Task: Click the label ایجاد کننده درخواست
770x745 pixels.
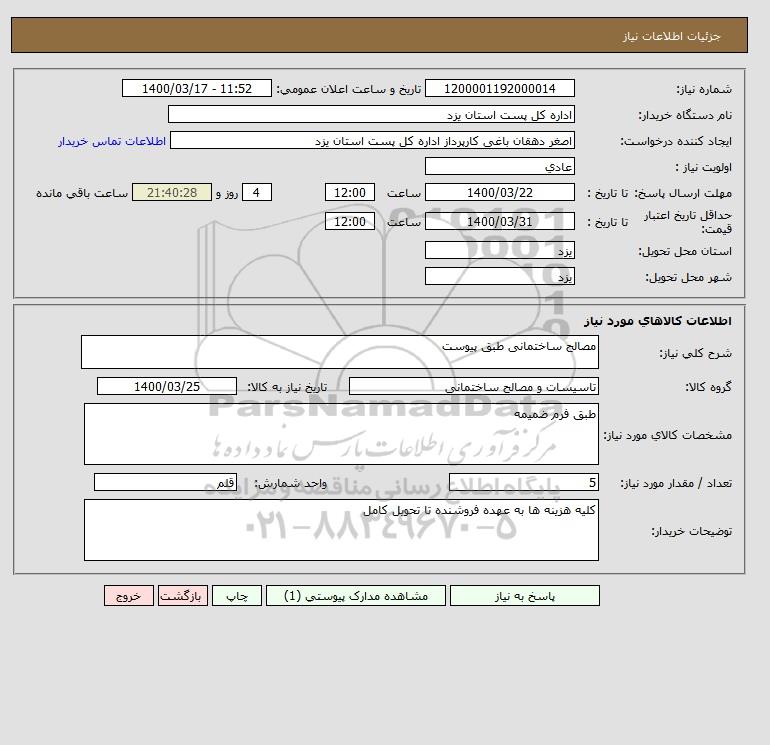Action: 676,141
